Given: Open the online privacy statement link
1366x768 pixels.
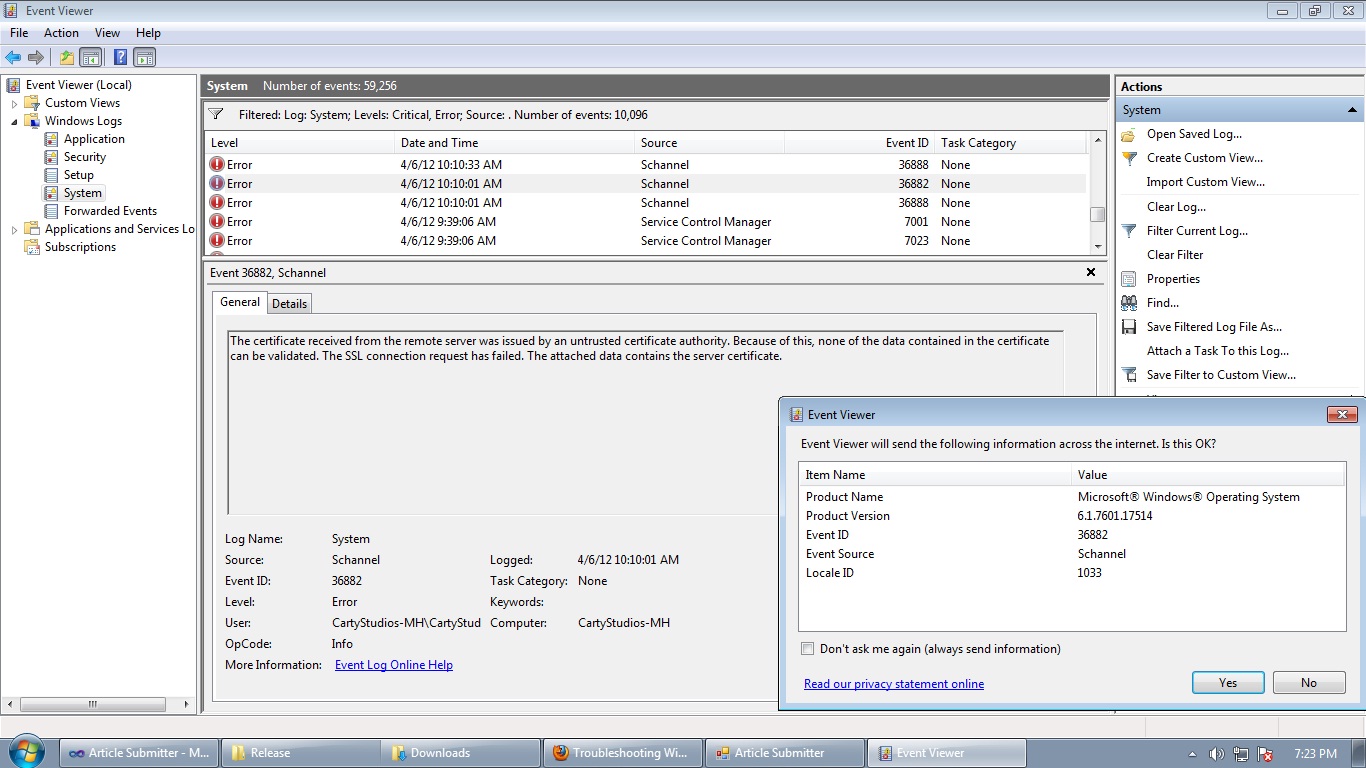Looking at the screenshot, I should 893,683.
